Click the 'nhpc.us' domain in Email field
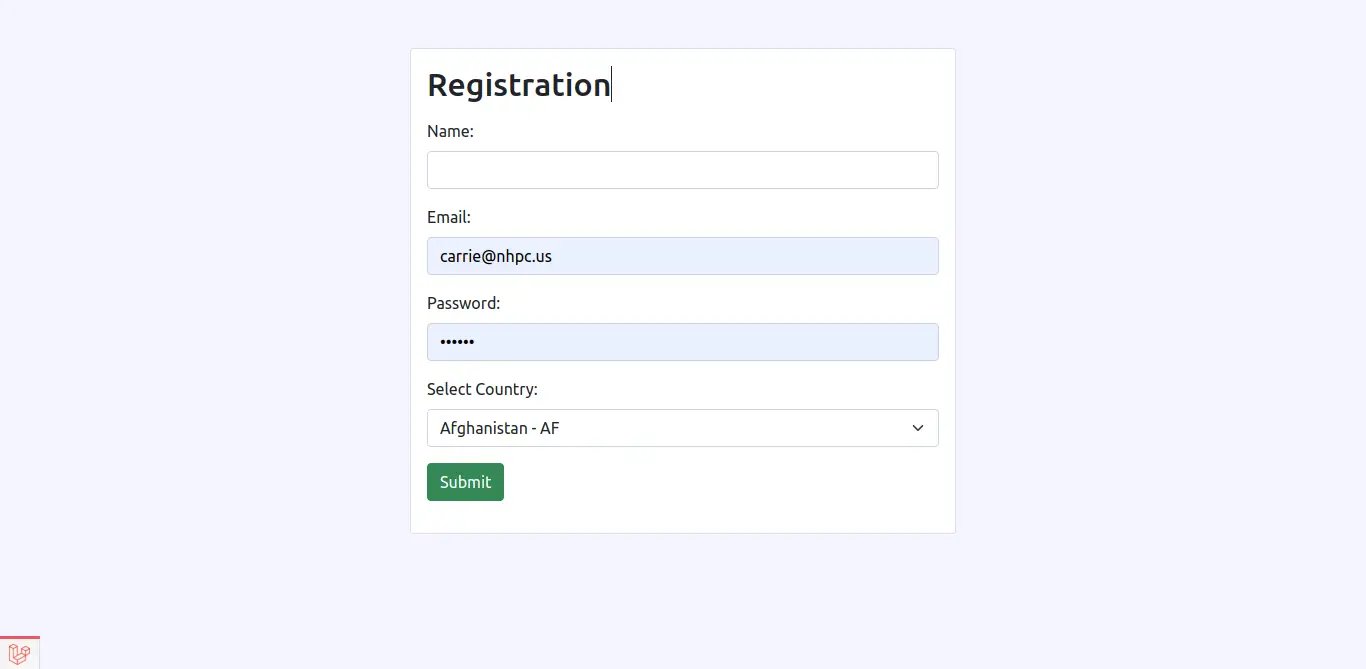 click(525, 256)
